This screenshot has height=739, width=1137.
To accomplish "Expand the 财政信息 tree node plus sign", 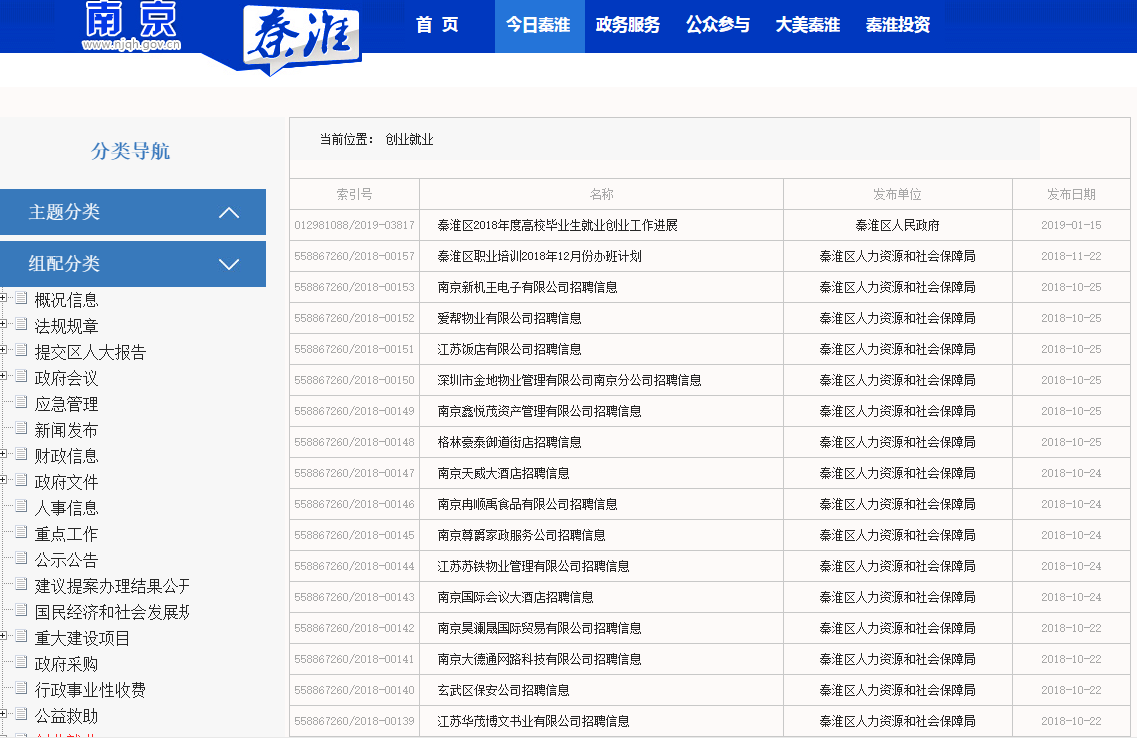I will pyautogui.click(x=4, y=454).
